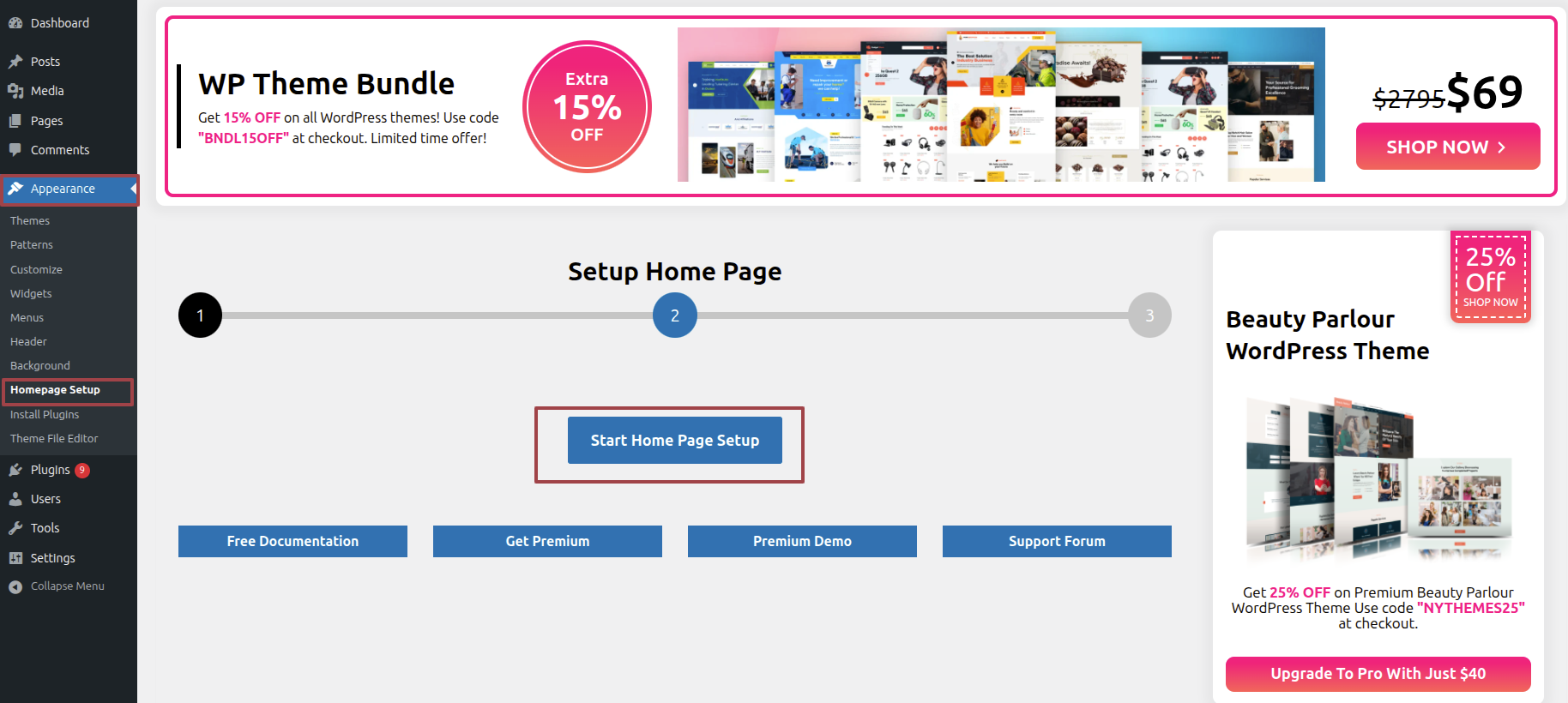Viewport: 1568px width, 703px height.
Task: Open the Pages menu item
Action: (x=47, y=121)
